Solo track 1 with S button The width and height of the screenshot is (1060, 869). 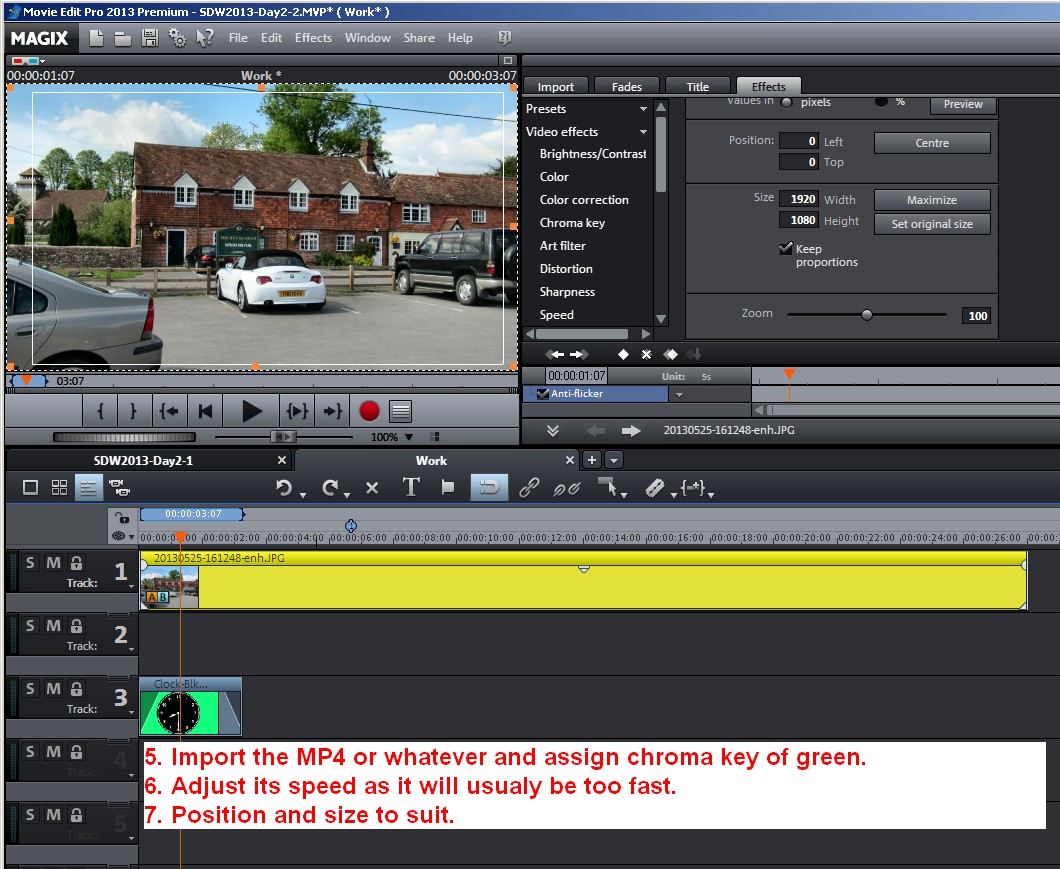pyautogui.click(x=30, y=563)
